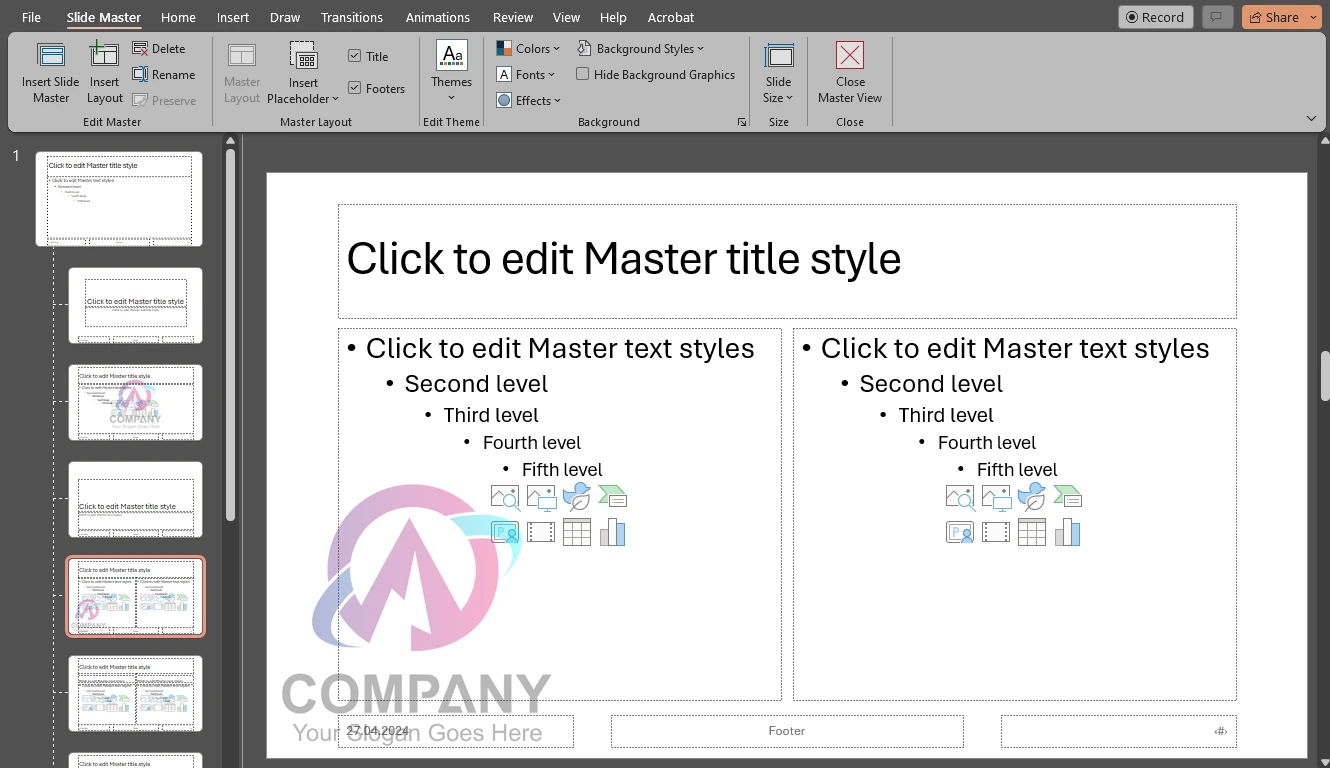Open the Insert Placeholder dropdown
This screenshot has width=1330, height=768.
(303, 70)
